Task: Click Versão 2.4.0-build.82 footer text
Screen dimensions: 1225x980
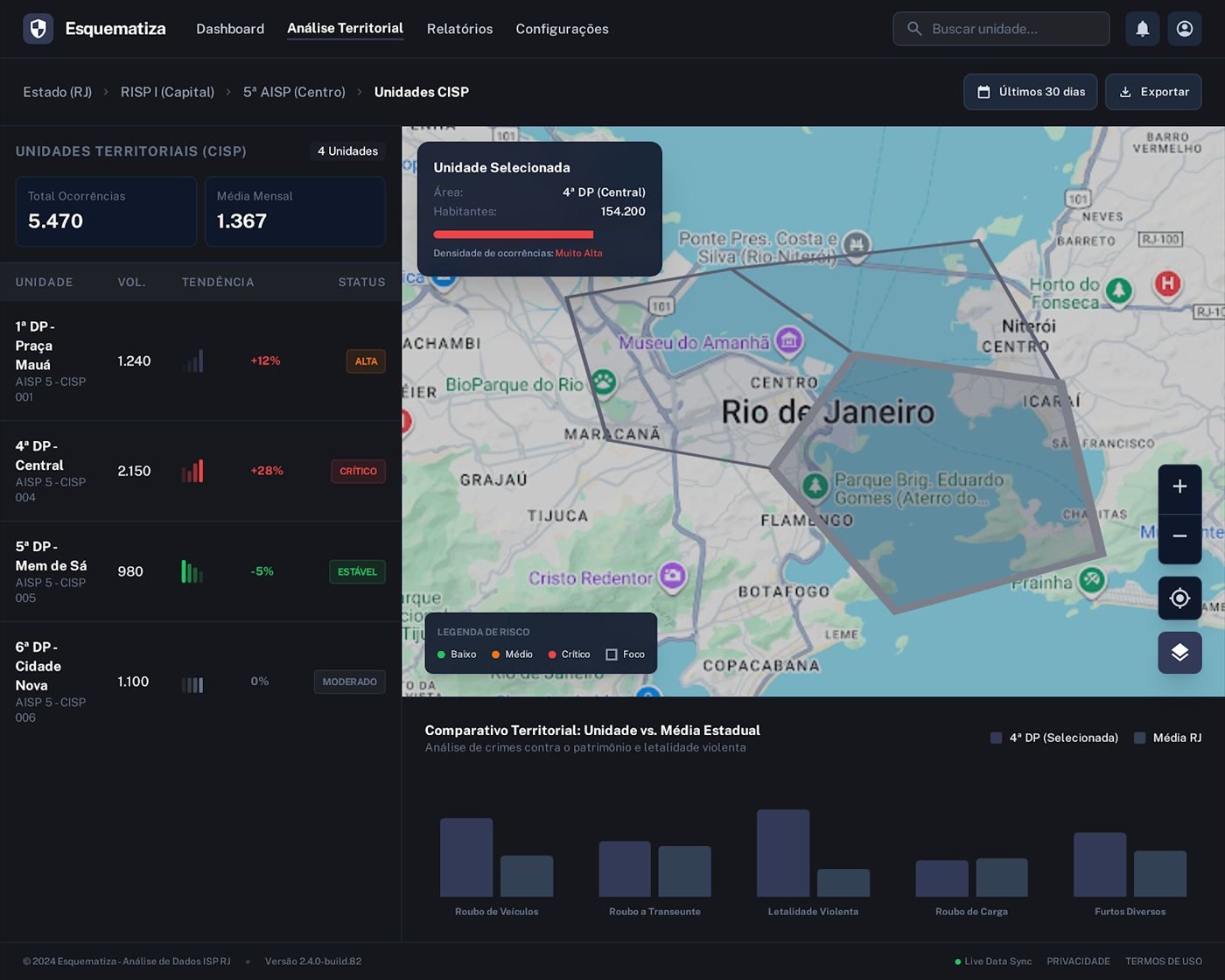Action: [313, 961]
